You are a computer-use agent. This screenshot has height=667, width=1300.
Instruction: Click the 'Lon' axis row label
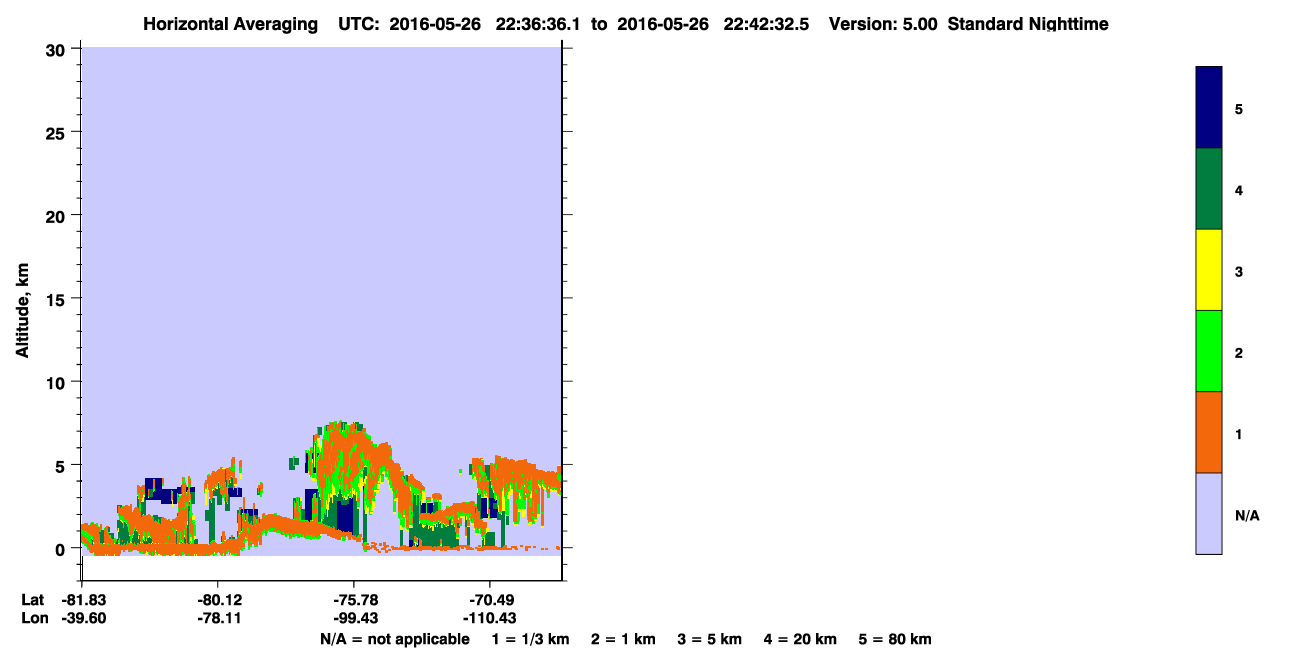click(x=34, y=619)
